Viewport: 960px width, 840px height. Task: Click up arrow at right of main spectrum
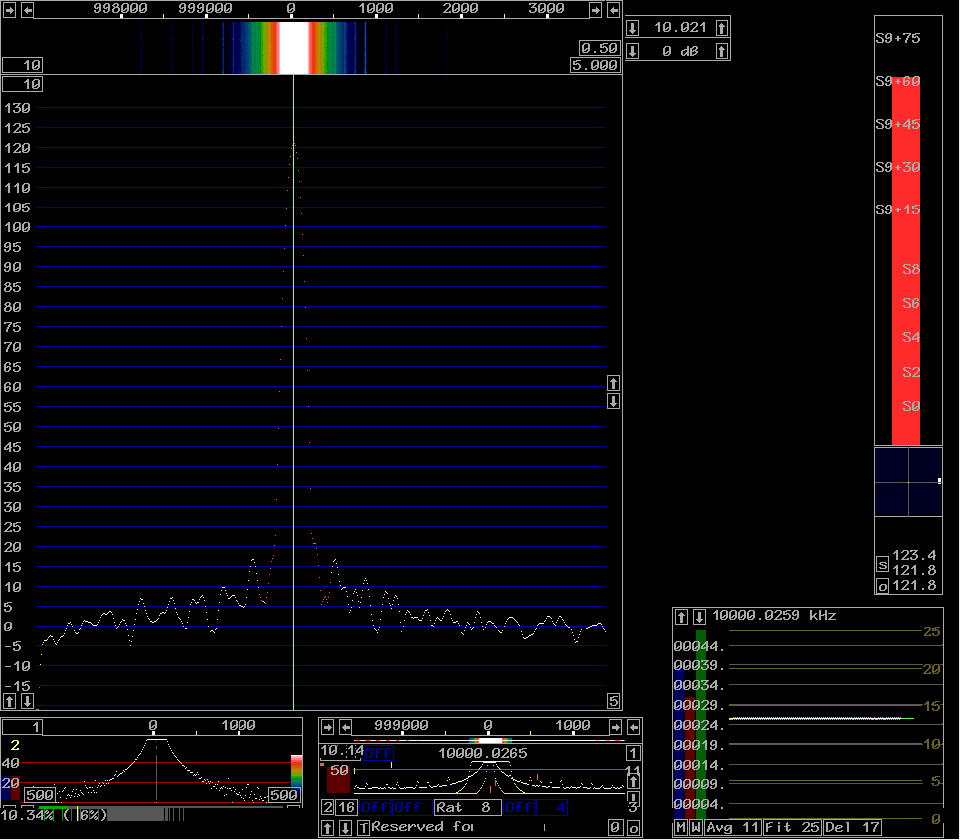coord(613,383)
